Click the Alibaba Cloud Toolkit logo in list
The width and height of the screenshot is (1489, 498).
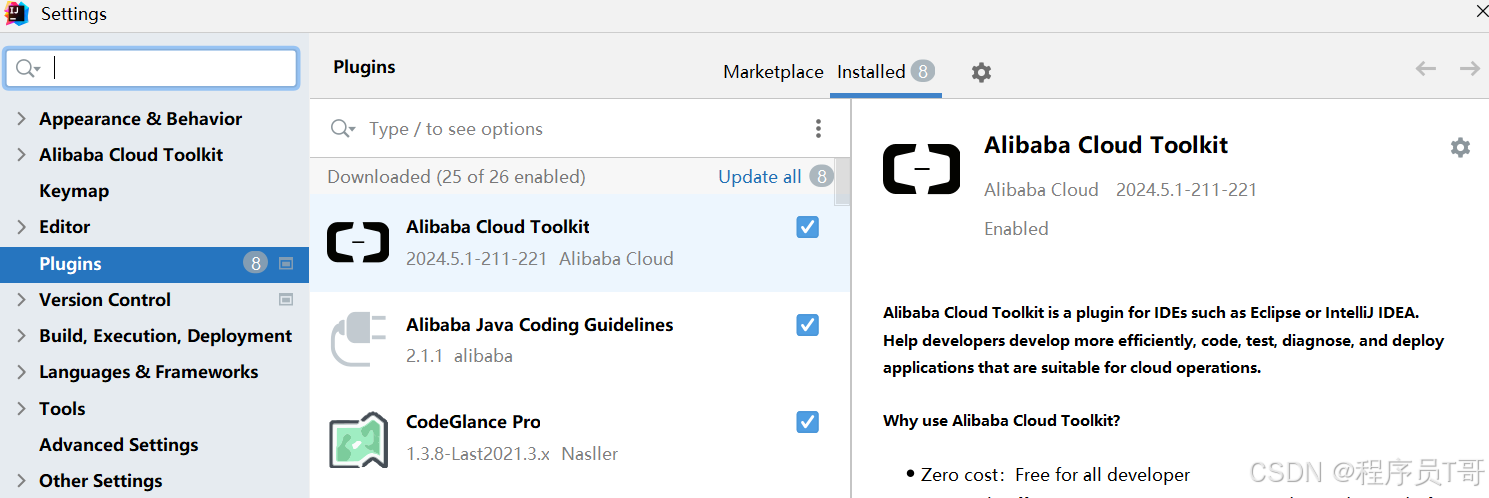click(x=358, y=243)
